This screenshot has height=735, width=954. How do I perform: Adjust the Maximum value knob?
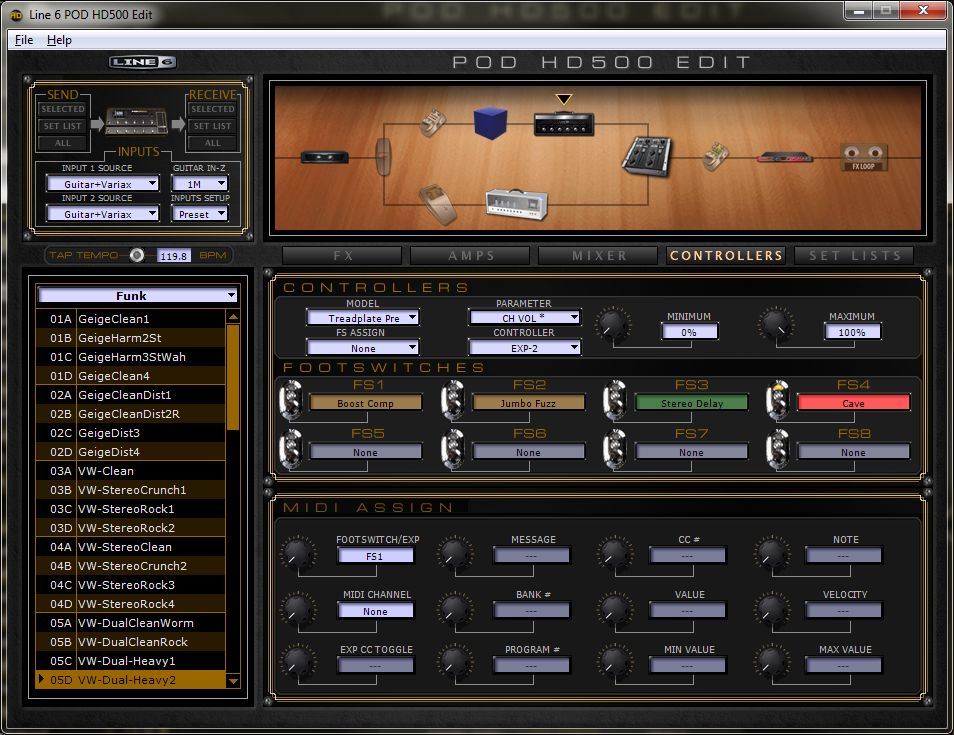[776, 324]
